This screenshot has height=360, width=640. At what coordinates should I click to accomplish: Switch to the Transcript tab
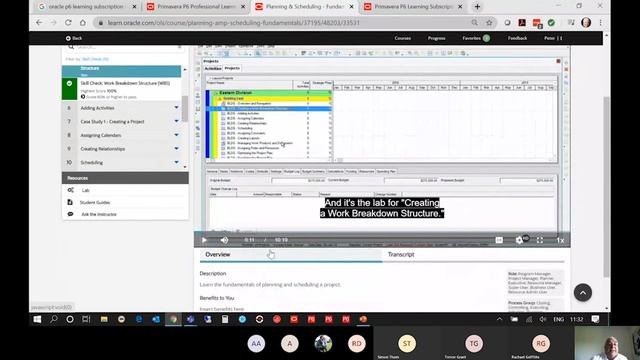[401, 254]
